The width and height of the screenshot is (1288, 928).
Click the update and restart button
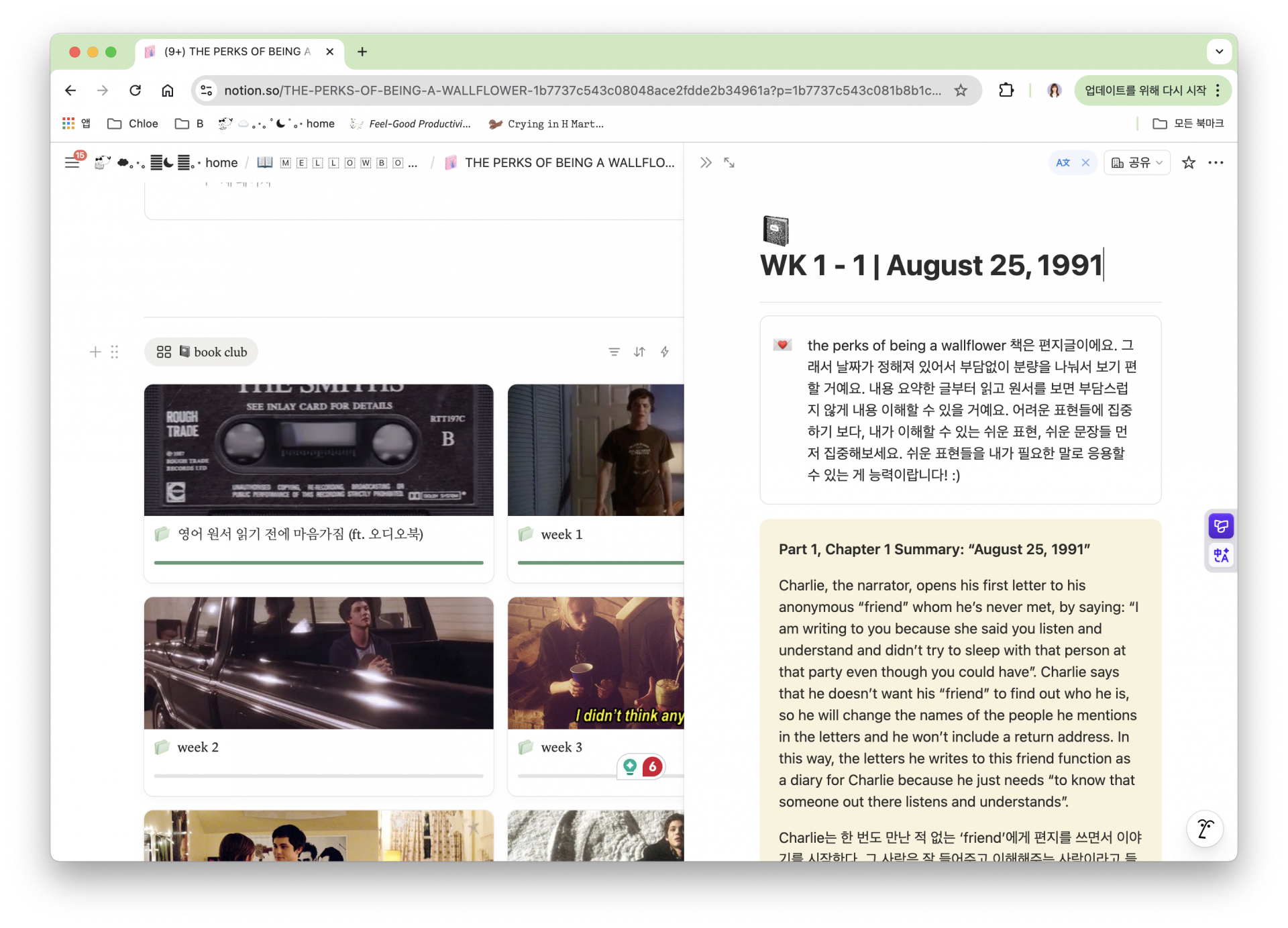pyautogui.click(x=1145, y=91)
